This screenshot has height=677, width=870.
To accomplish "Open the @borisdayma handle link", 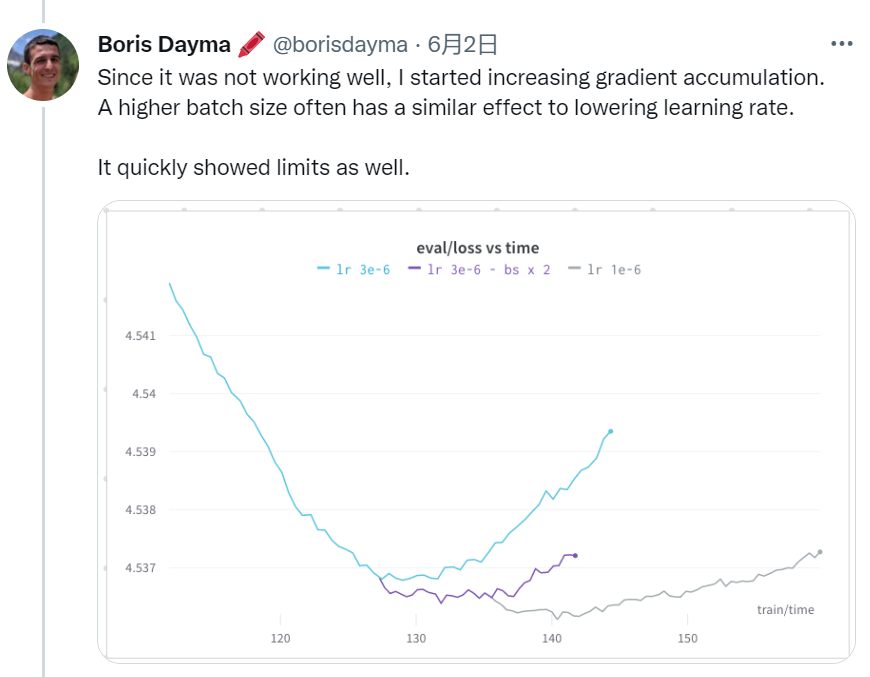I will pos(340,45).
